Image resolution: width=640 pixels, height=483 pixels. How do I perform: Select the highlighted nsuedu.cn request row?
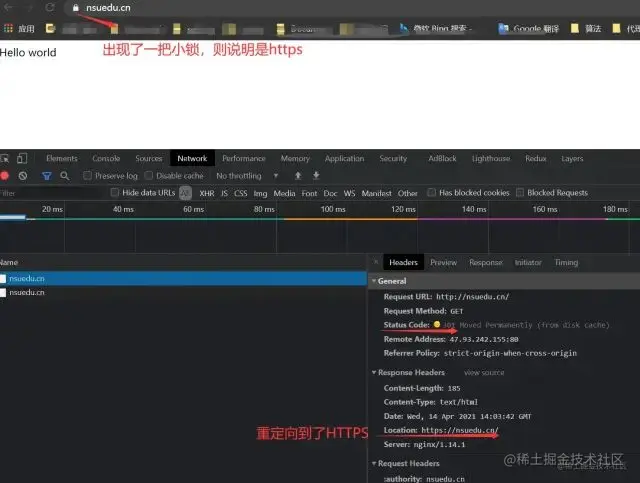coord(183,278)
